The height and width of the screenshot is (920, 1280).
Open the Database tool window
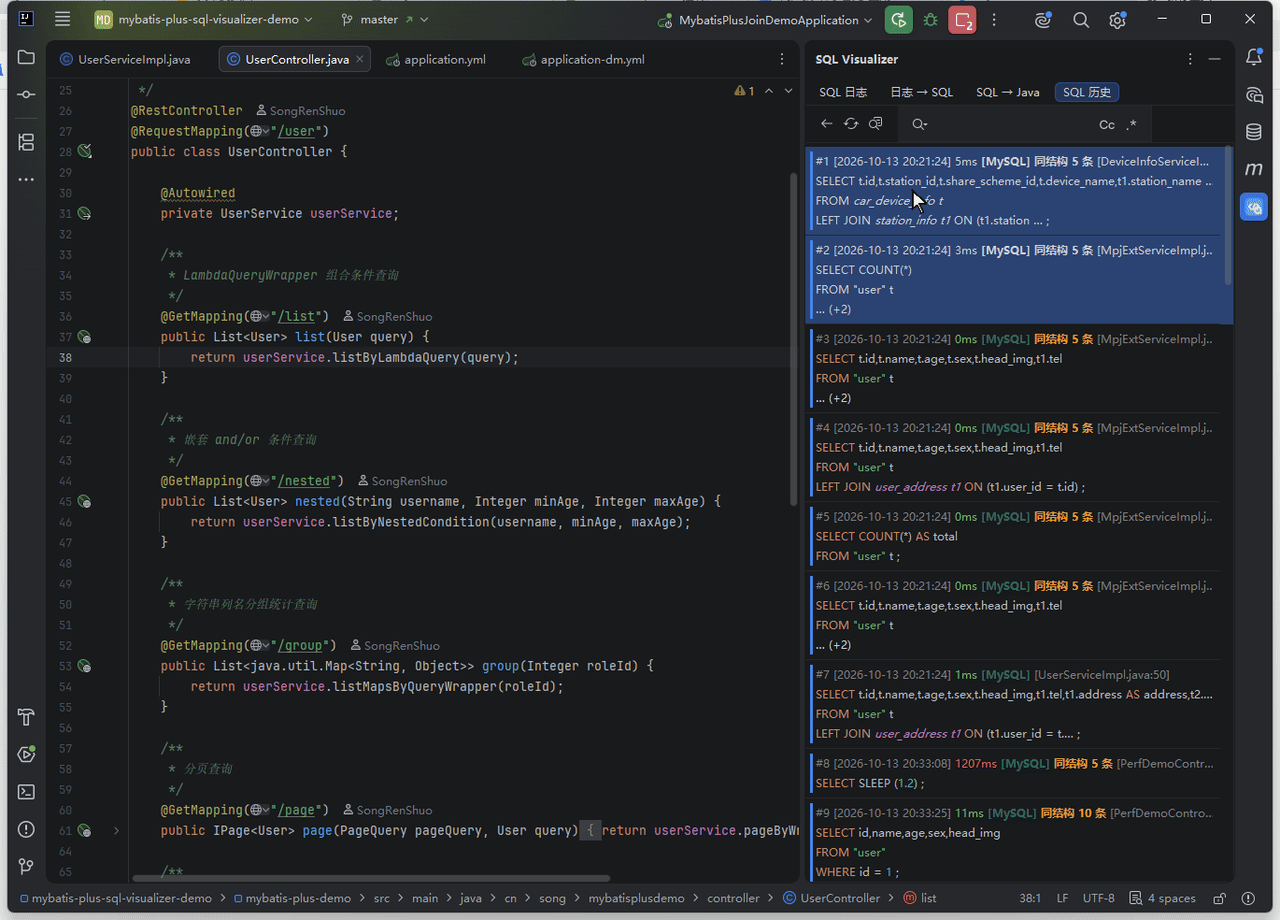pos(1254,132)
